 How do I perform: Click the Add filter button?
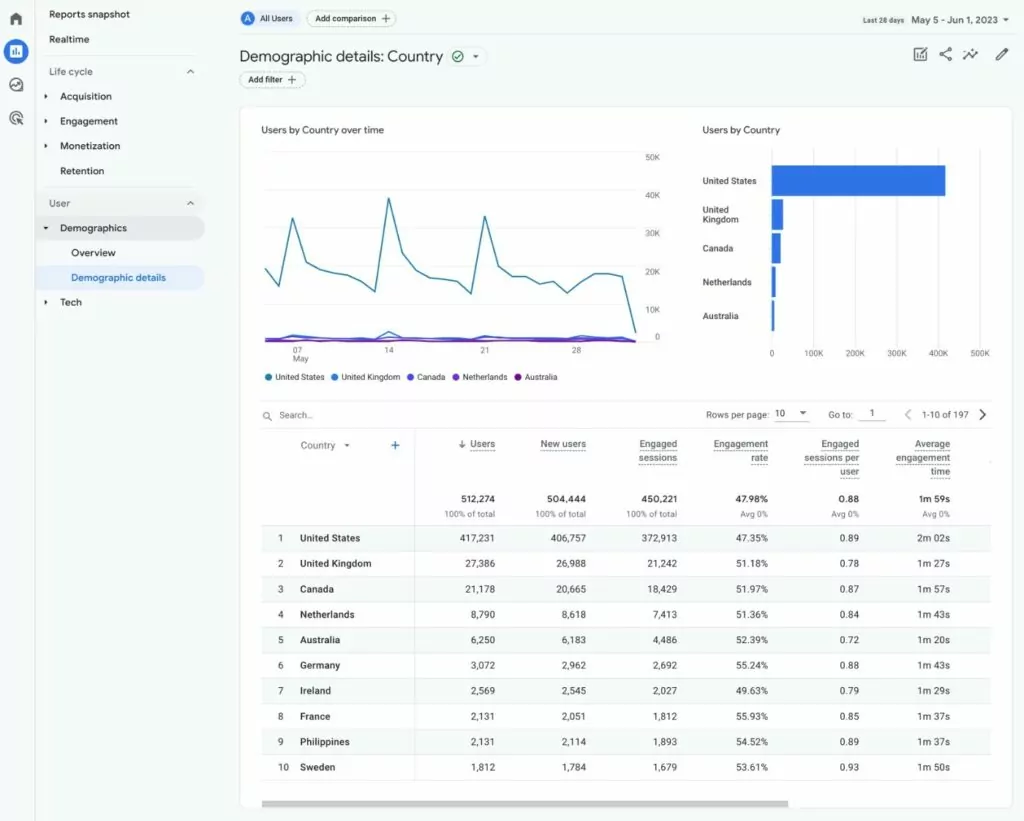(272, 80)
